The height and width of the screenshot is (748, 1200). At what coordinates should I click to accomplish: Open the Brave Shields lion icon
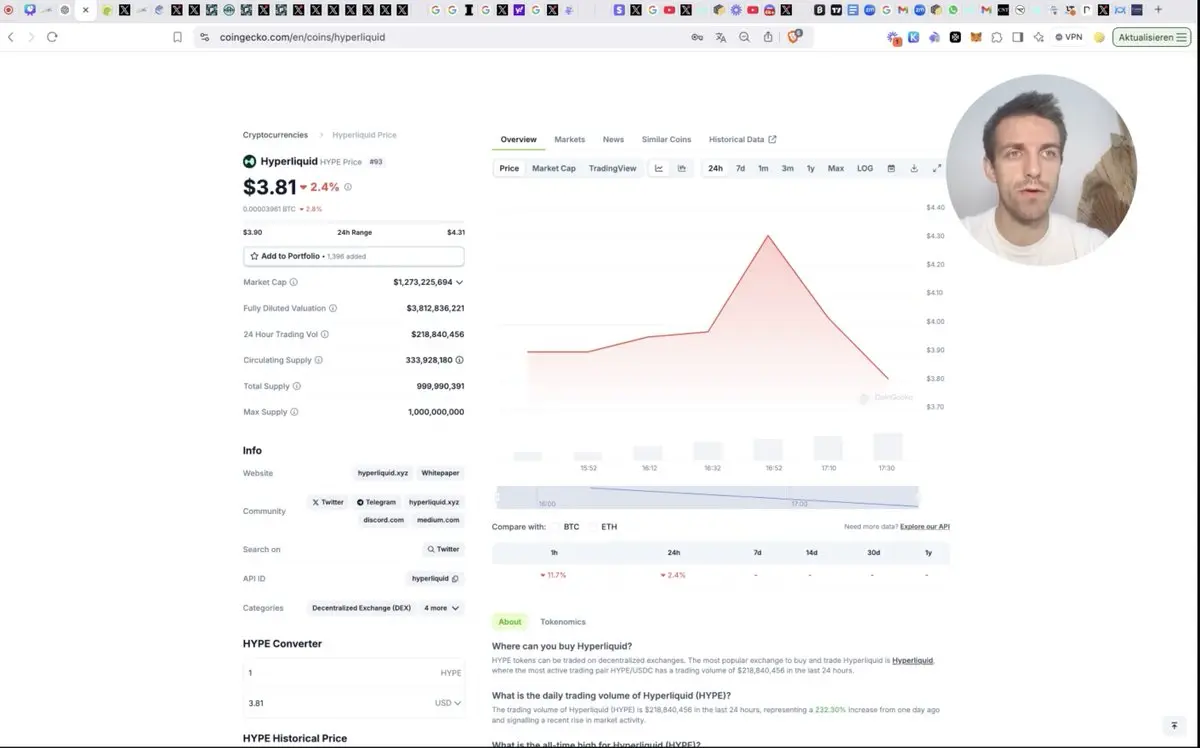pos(794,36)
